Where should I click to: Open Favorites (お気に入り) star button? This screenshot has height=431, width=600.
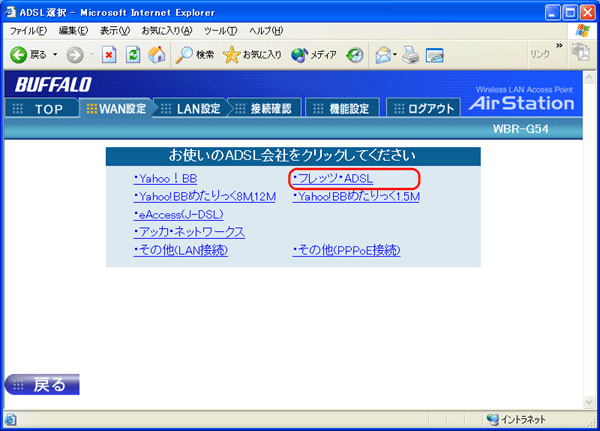(252, 55)
